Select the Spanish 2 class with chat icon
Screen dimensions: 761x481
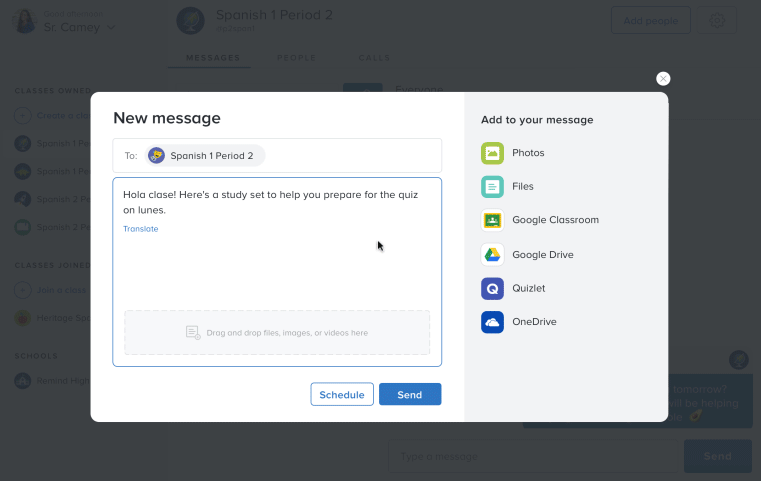23,199
